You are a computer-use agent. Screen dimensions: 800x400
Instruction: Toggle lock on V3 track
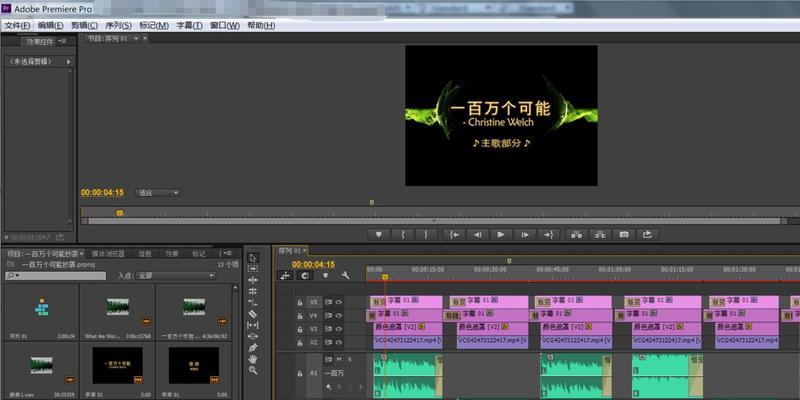pyautogui.click(x=300, y=330)
